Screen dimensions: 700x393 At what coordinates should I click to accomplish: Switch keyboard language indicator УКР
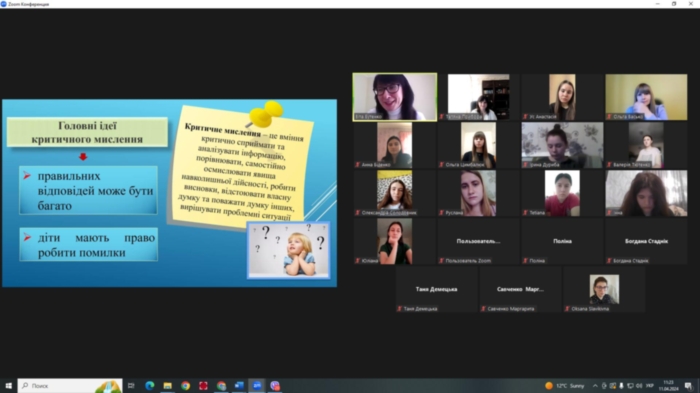tap(650, 386)
